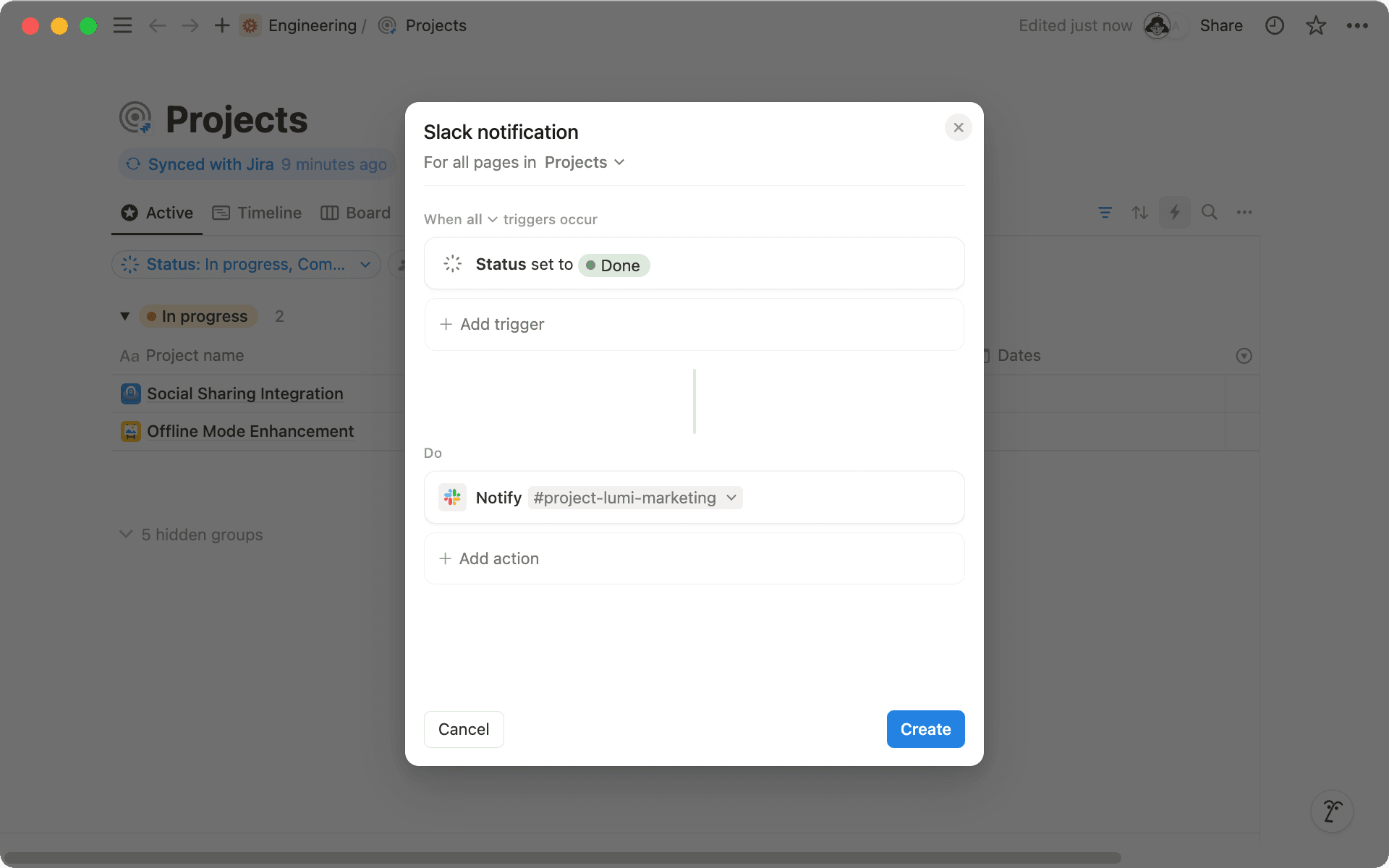Collapse the In progress group
This screenshot has width=1389, height=868.
[124, 316]
